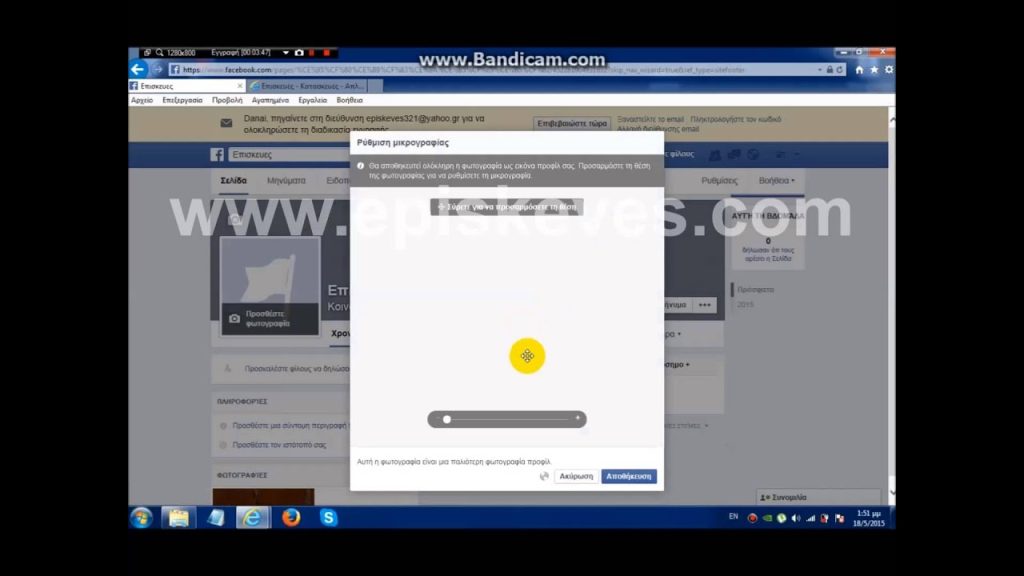The width and height of the screenshot is (1024, 576).
Task: Click the volume speaker tray icon
Action: click(795, 519)
